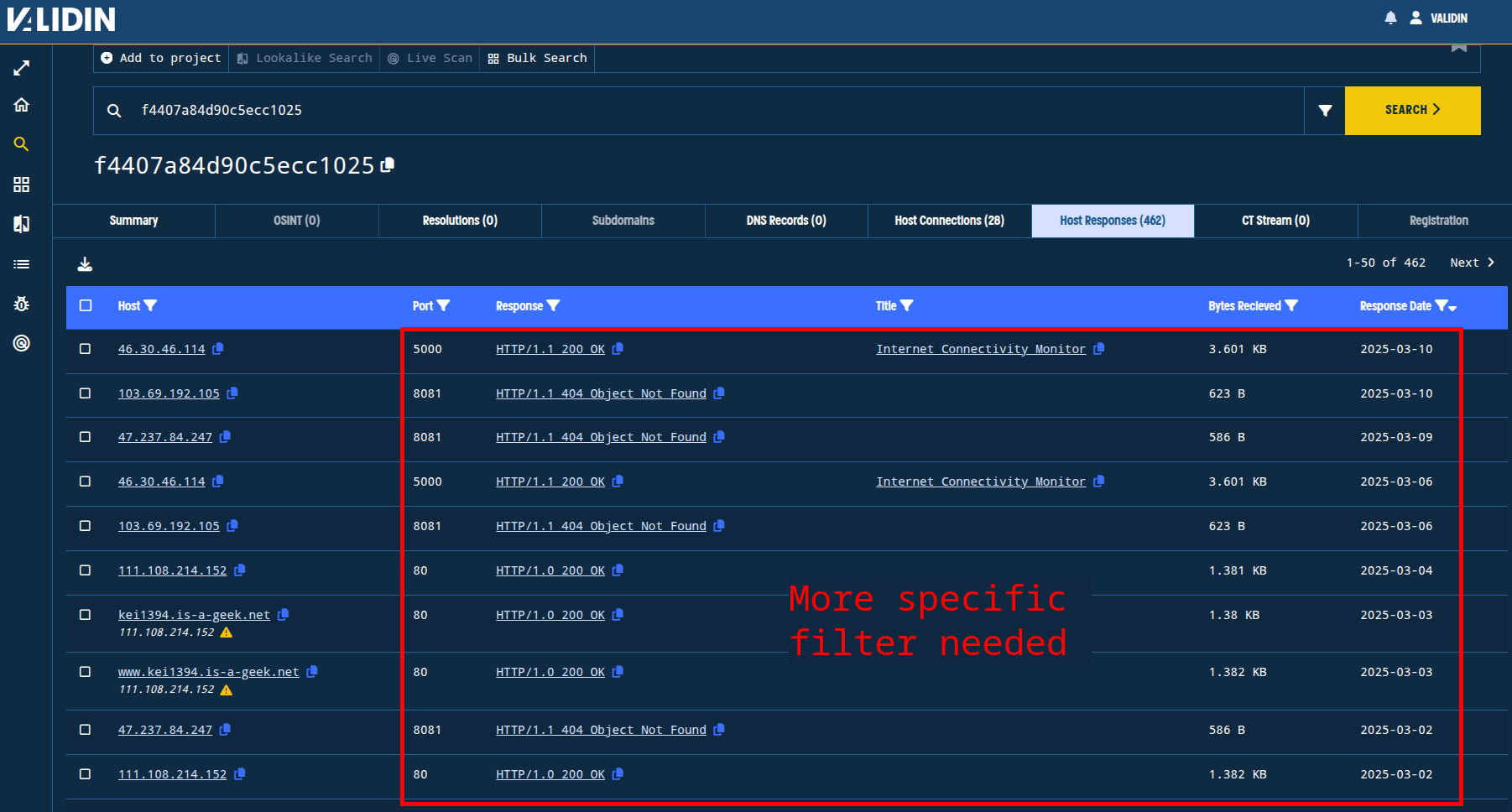Switch to the Summary tab

[x=133, y=221]
